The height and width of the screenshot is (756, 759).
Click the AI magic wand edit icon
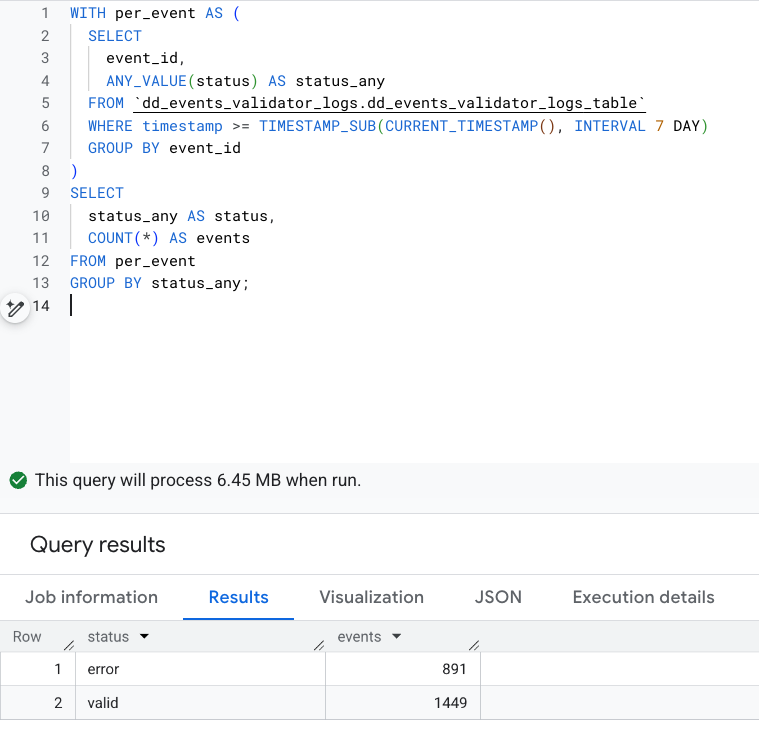[15, 308]
